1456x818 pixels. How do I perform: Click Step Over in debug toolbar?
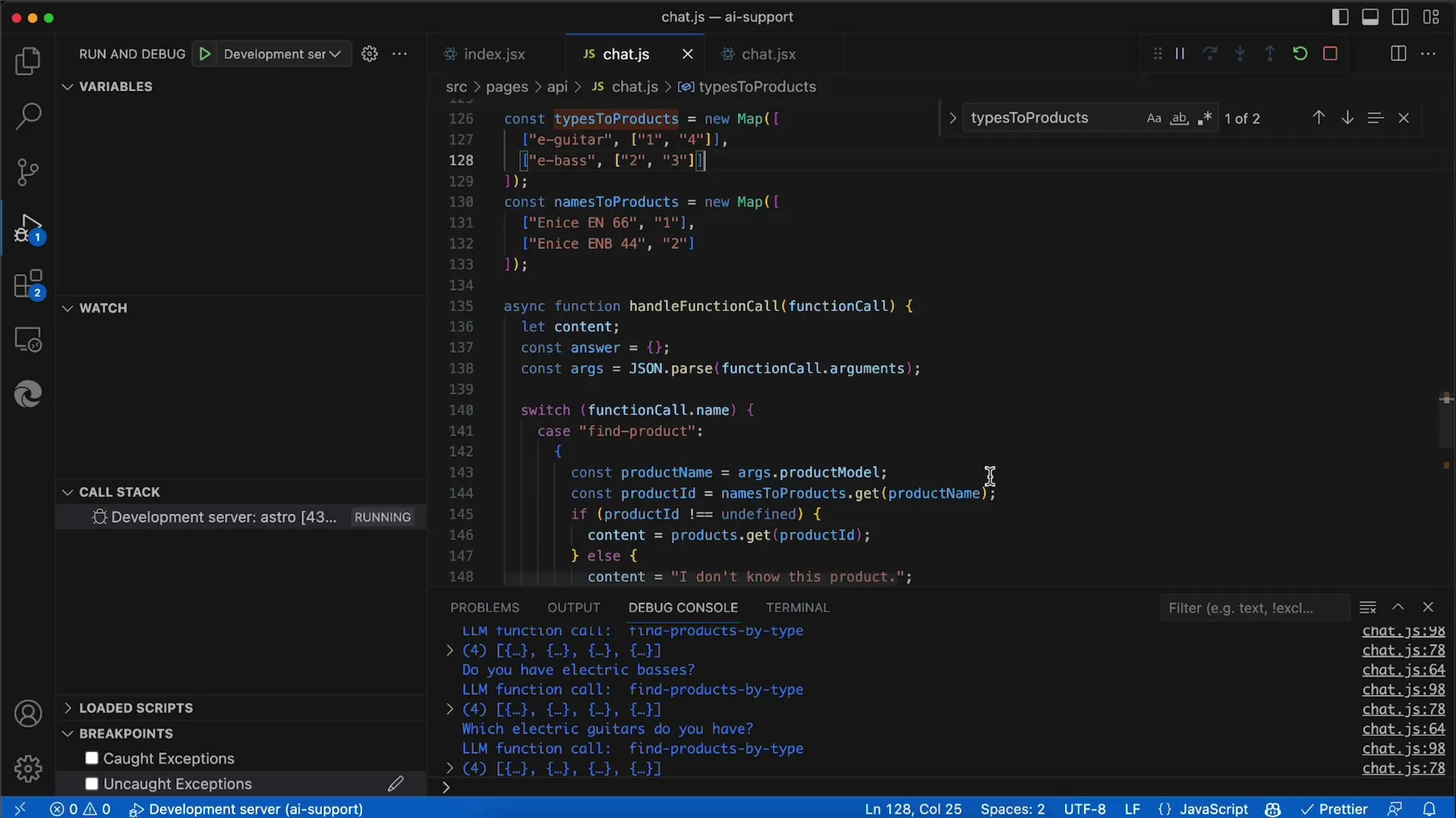(x=1210, y=54)
